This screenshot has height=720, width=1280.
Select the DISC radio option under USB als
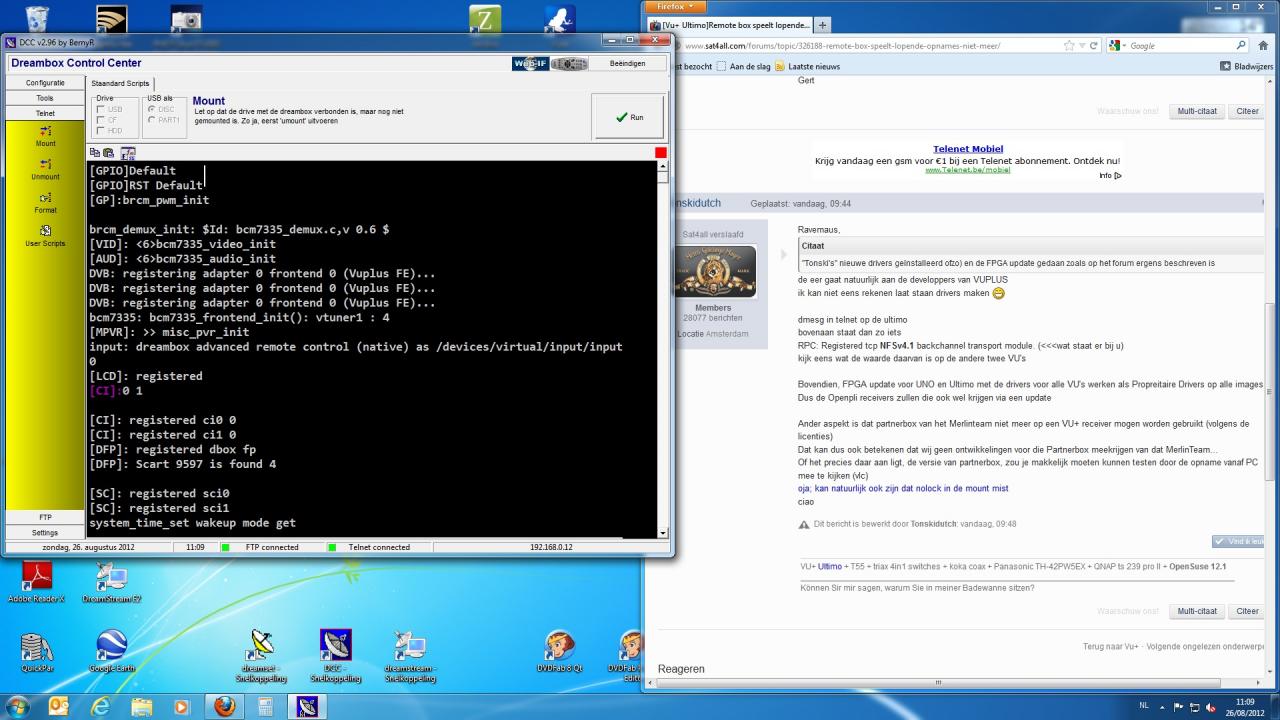[x=151, y=109]
